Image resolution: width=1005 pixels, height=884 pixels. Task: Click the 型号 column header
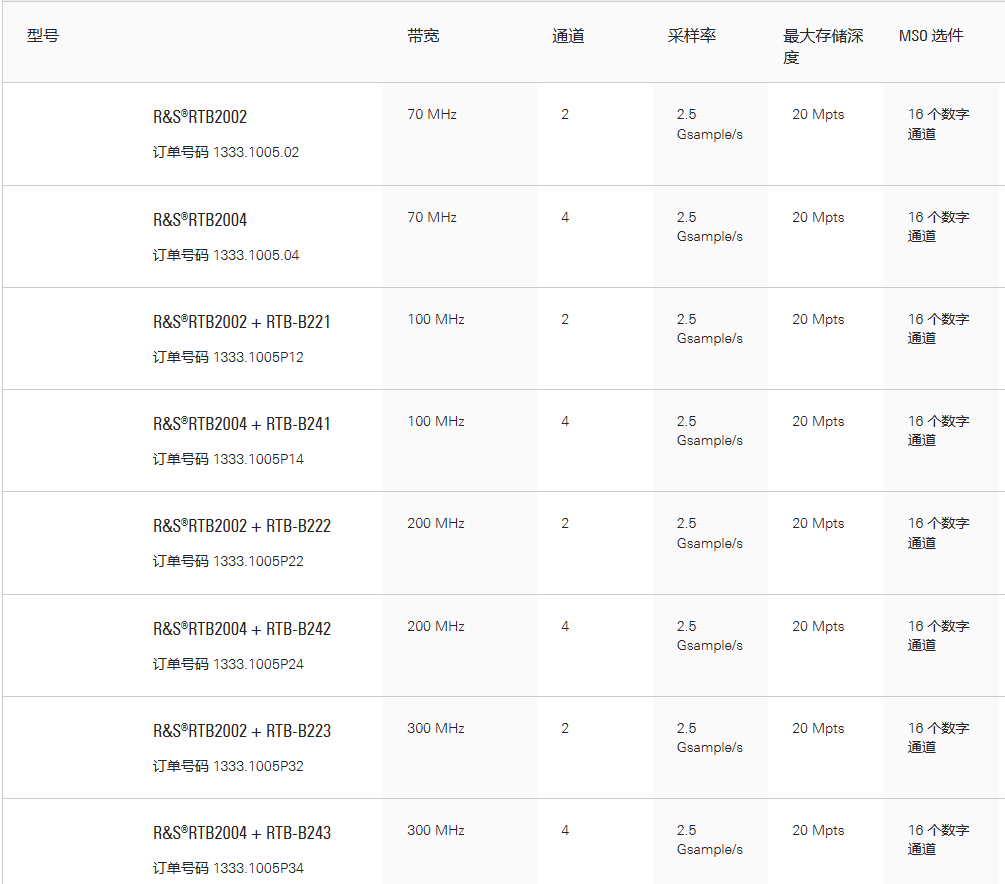[43, 36]
